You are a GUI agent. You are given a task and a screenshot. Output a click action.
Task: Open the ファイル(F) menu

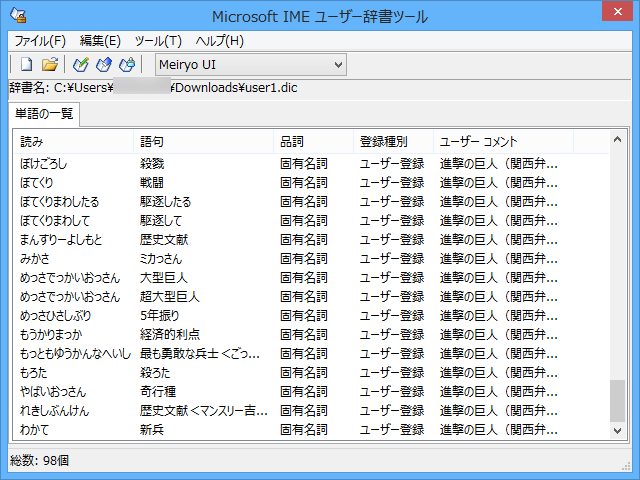point(40,41)
